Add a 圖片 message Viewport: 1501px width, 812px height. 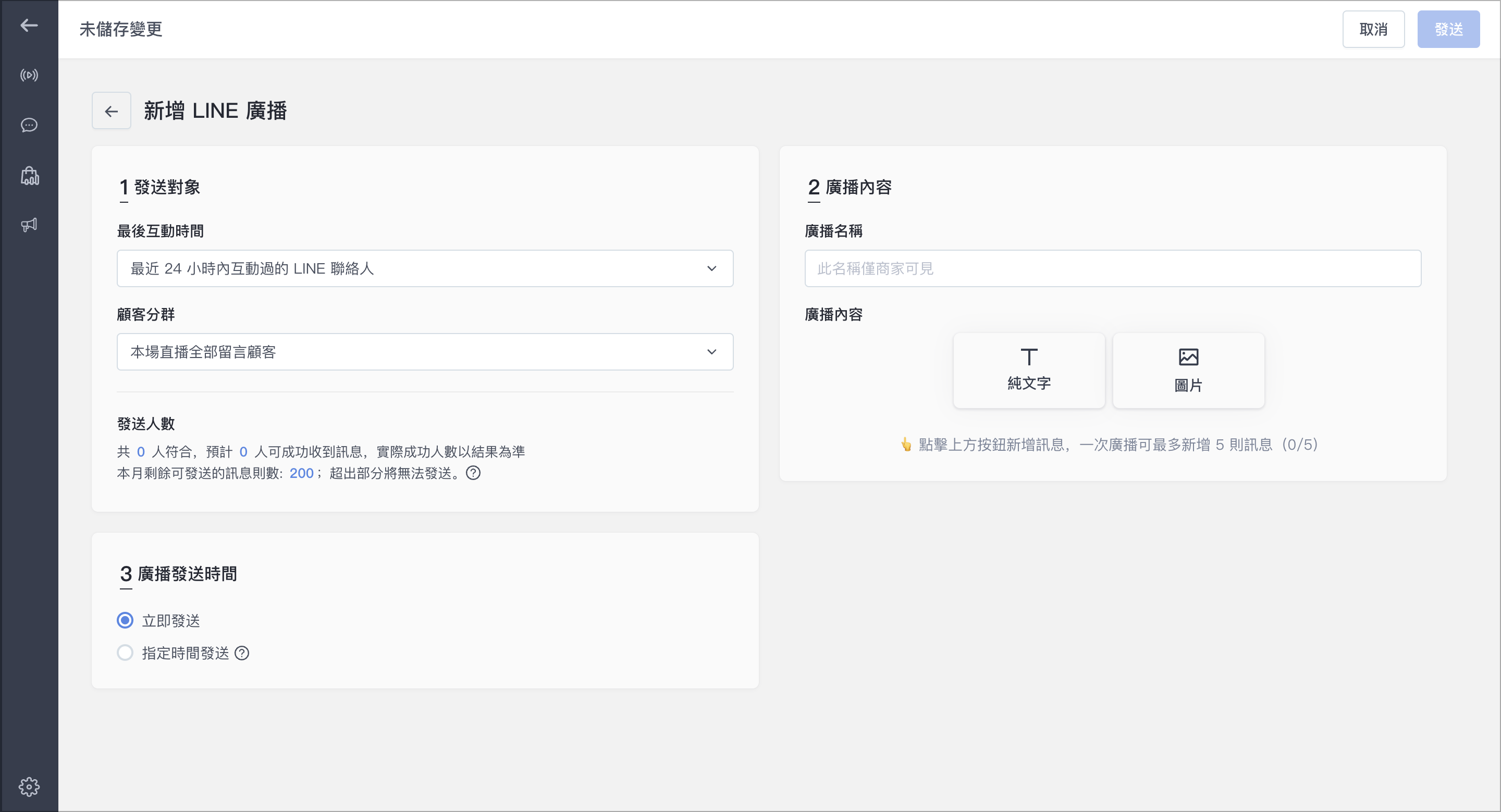[x=1188, y=371]
